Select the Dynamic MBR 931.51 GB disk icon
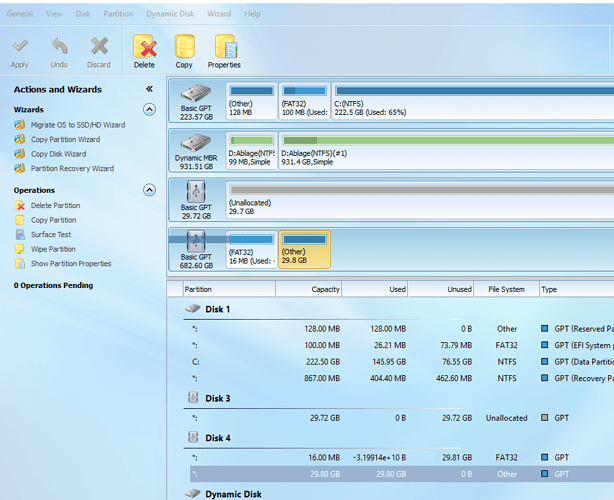This screenshot has height=500, width=614. click(196, 143)
